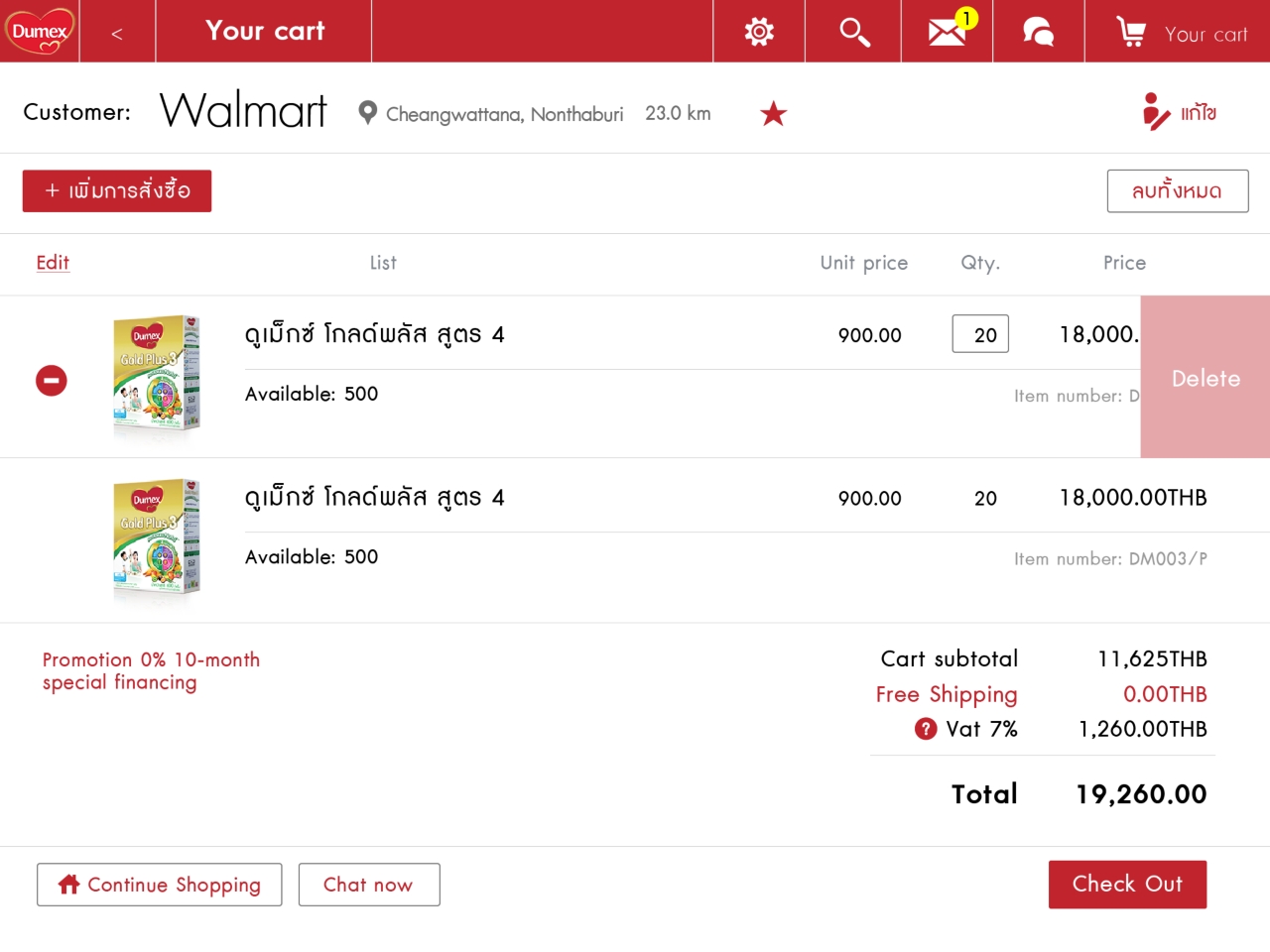Click the เพิ่มการสั่งซื้อ button
1270x952 pixels.
(x=117, y=190)
